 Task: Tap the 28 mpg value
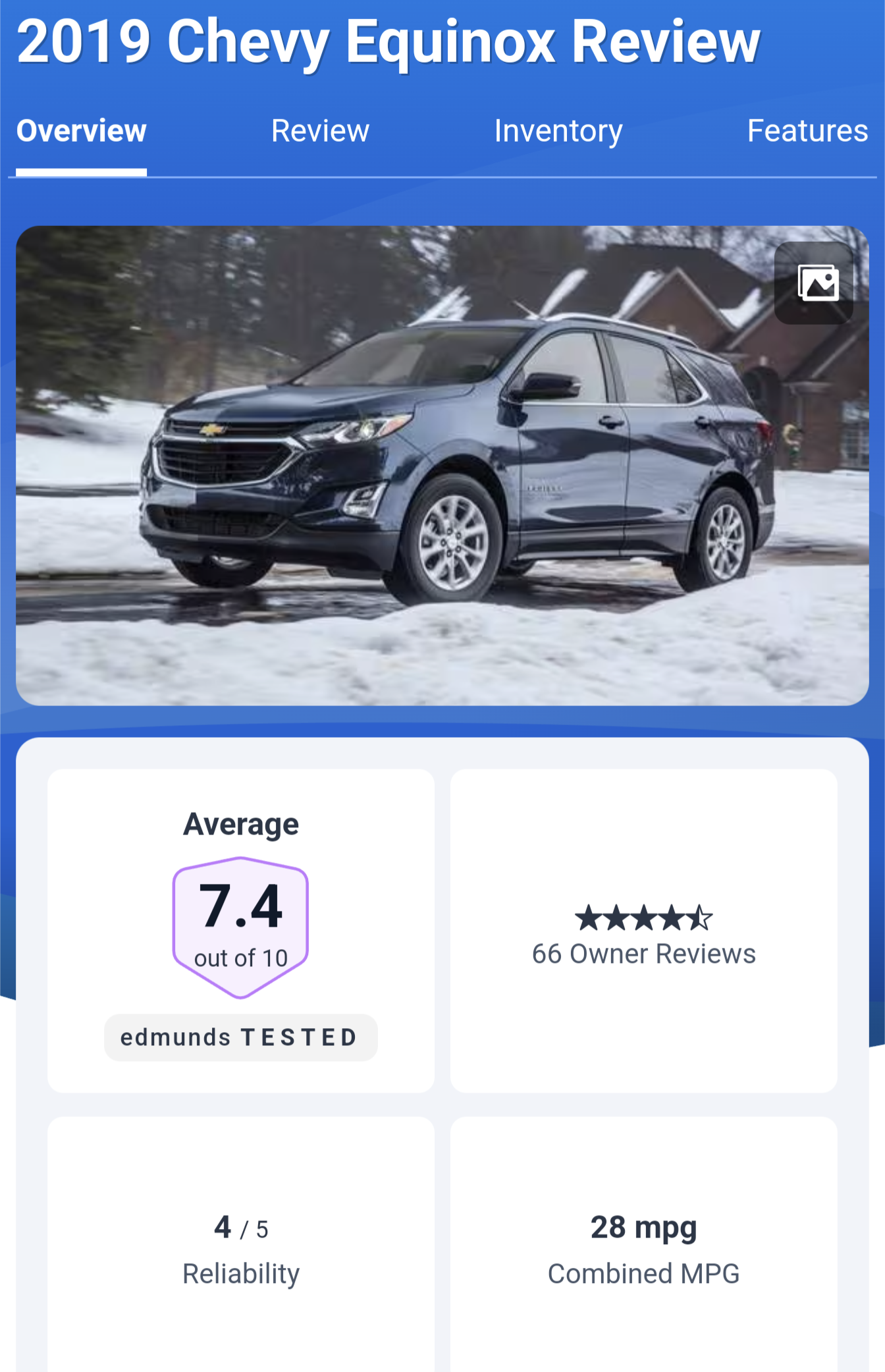point(643,1228)
